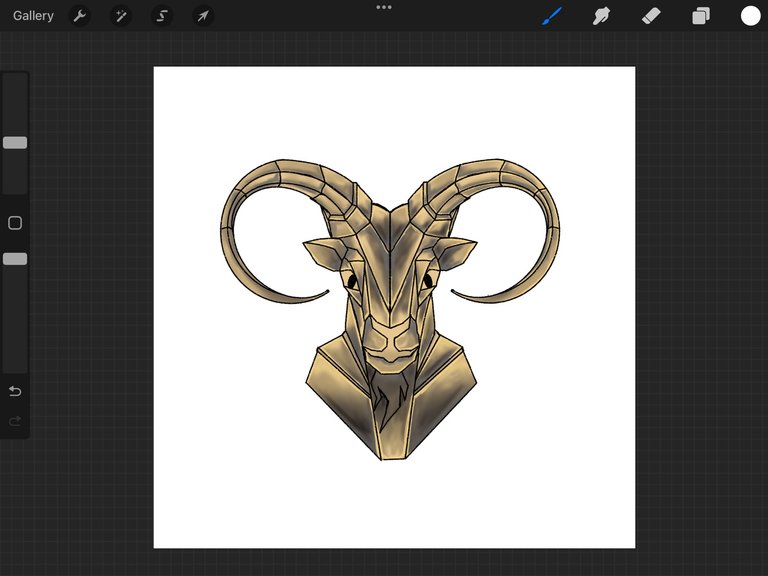Select the Brush paint tool
Screen dimensions: 768x576
552,16
